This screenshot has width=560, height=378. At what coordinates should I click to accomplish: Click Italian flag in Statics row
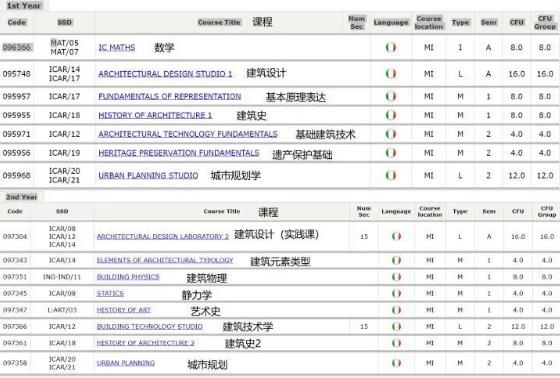tap(396, 293)
